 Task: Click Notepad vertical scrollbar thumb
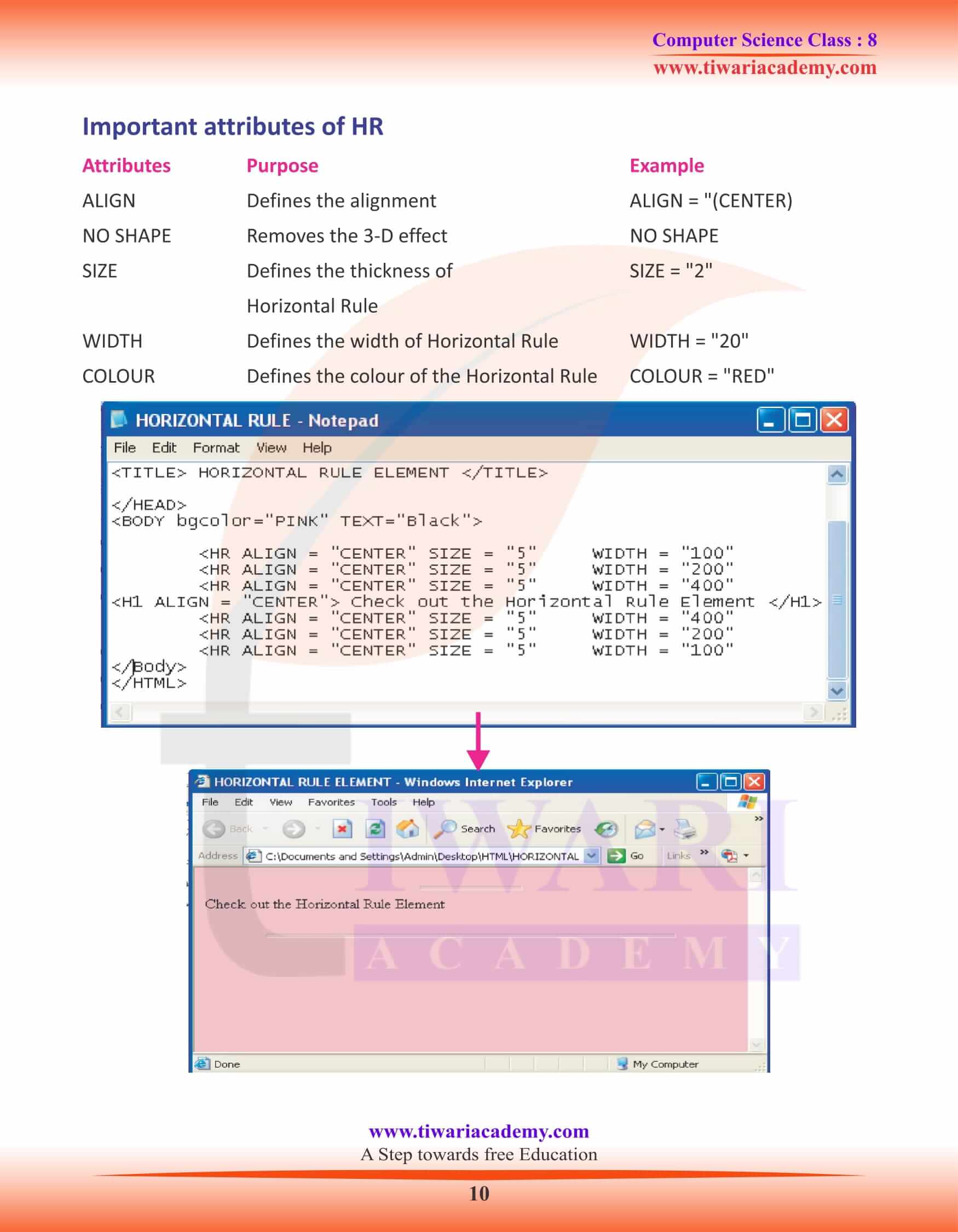(837, 600)
